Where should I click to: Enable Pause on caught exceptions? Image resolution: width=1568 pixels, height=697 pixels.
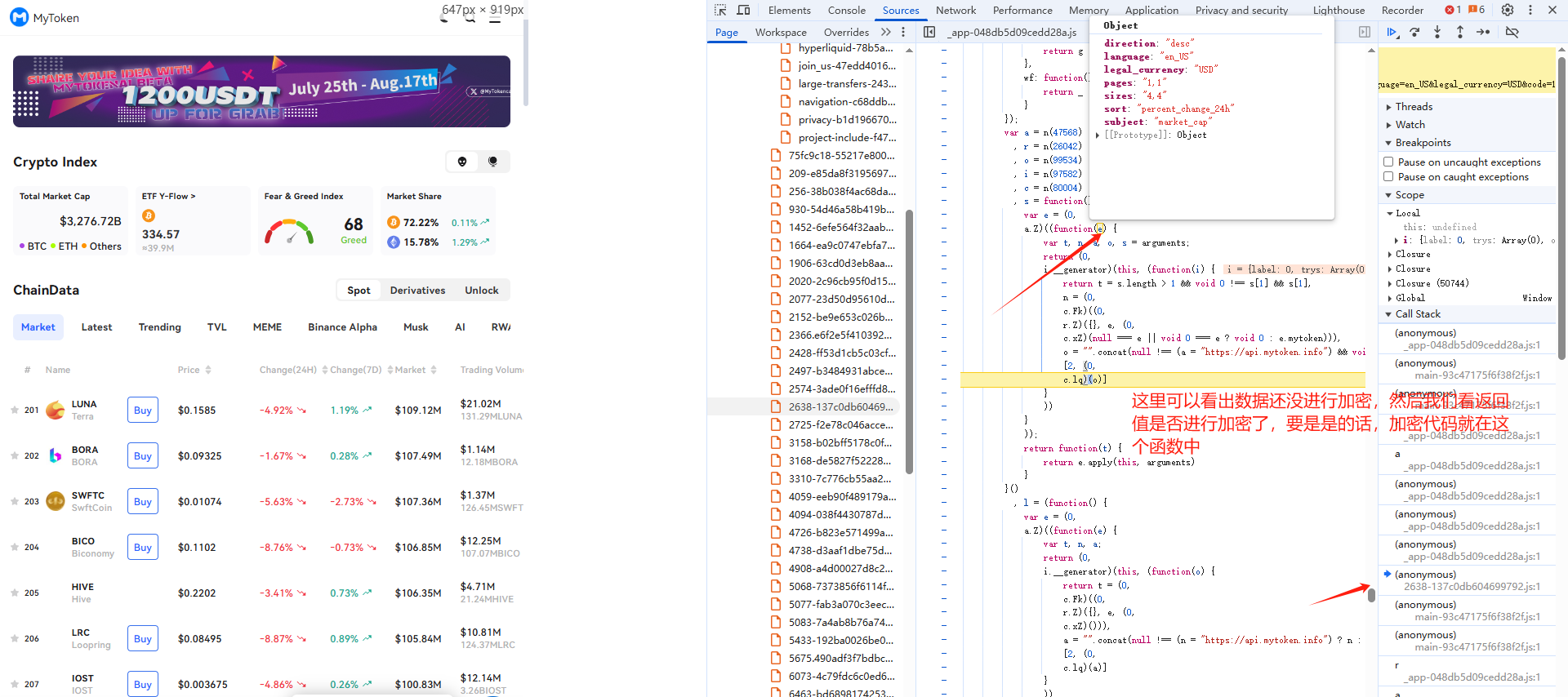point(1388,176)
